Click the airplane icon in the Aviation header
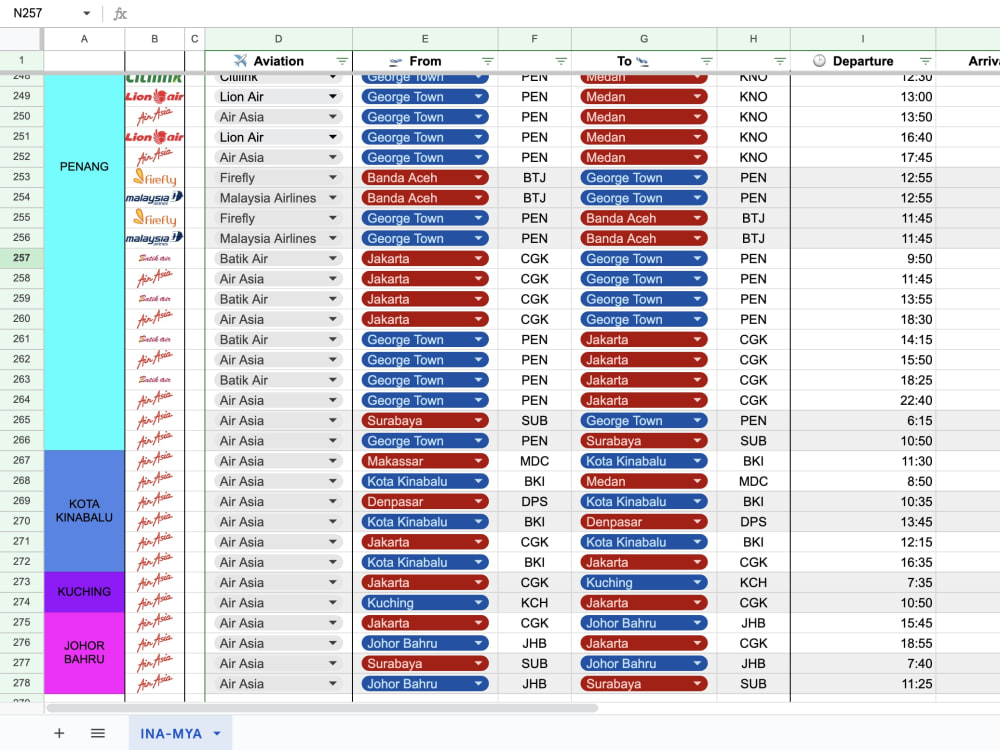This screenshot has height=750, width=1000. 240,61
